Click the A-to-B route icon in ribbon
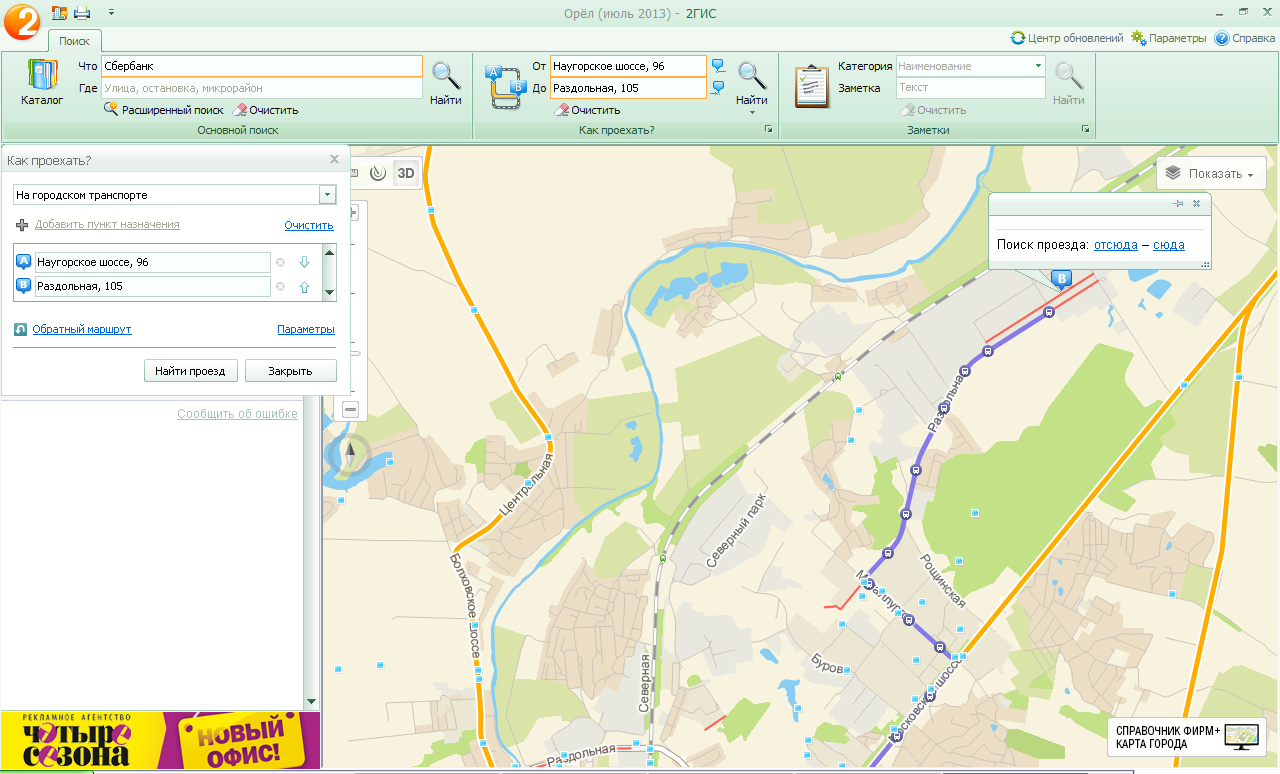 click(505, 86)
